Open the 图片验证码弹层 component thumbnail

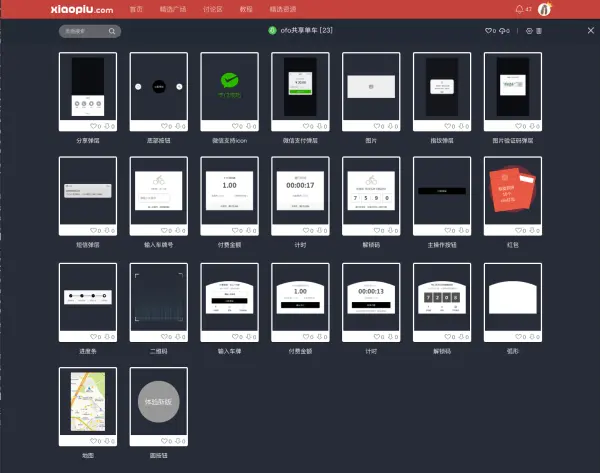pos(513,86)
